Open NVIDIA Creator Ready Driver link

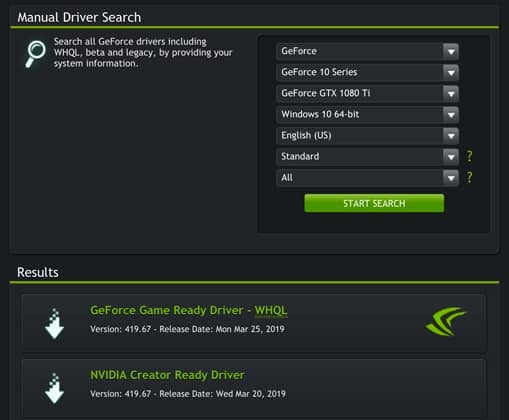pyautogui.click(x=167, y=375)
